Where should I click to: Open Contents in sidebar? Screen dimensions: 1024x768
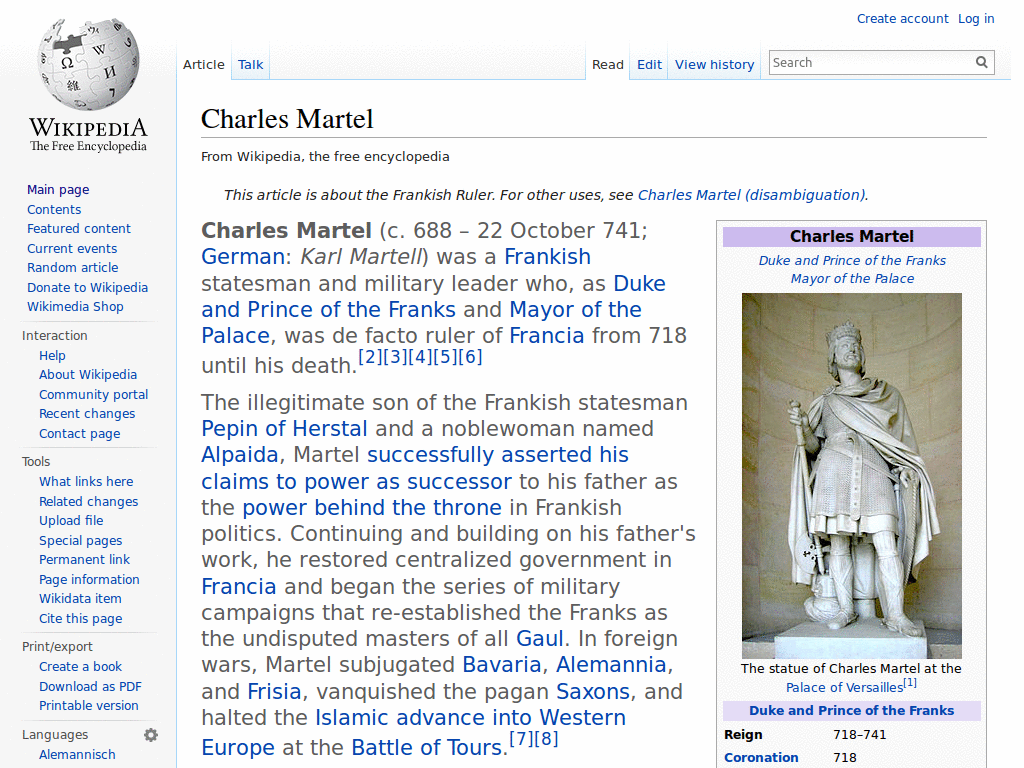pyautogui.click(x=54, y=210)
